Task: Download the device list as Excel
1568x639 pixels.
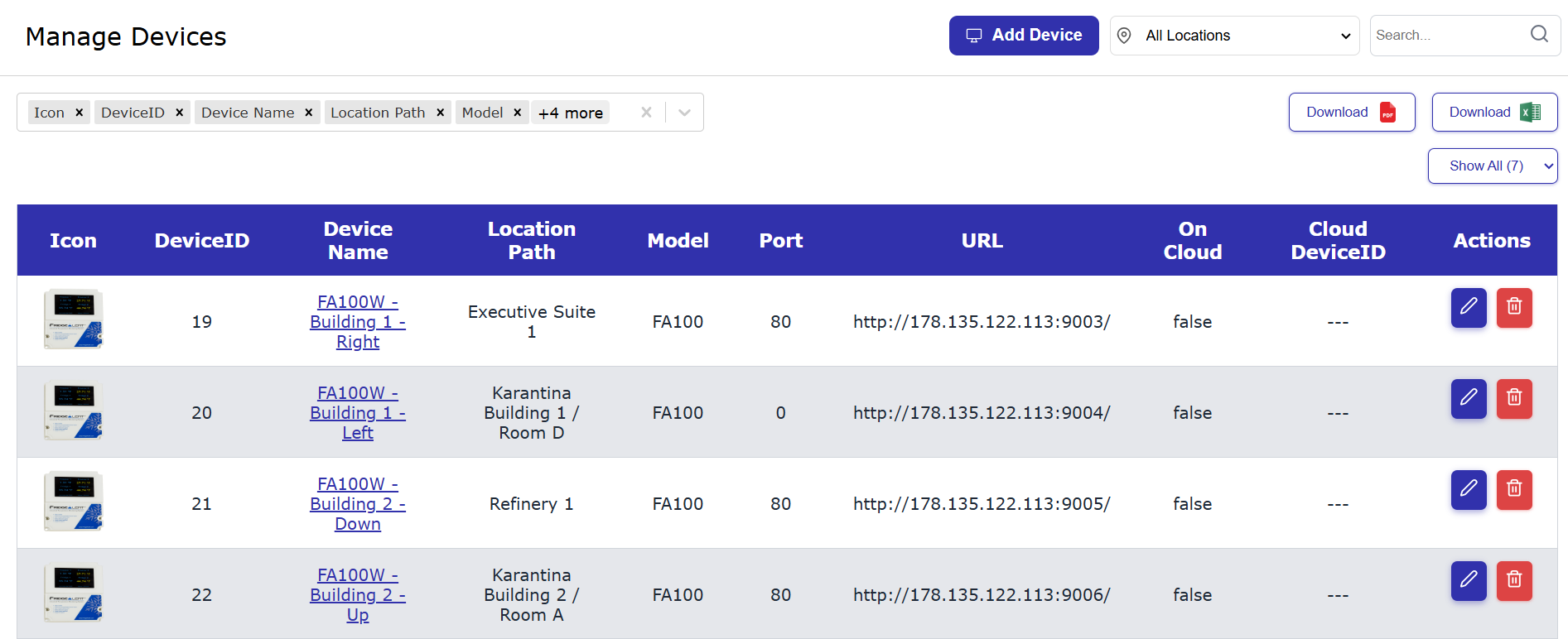Action: click(x=1493, y=113)
